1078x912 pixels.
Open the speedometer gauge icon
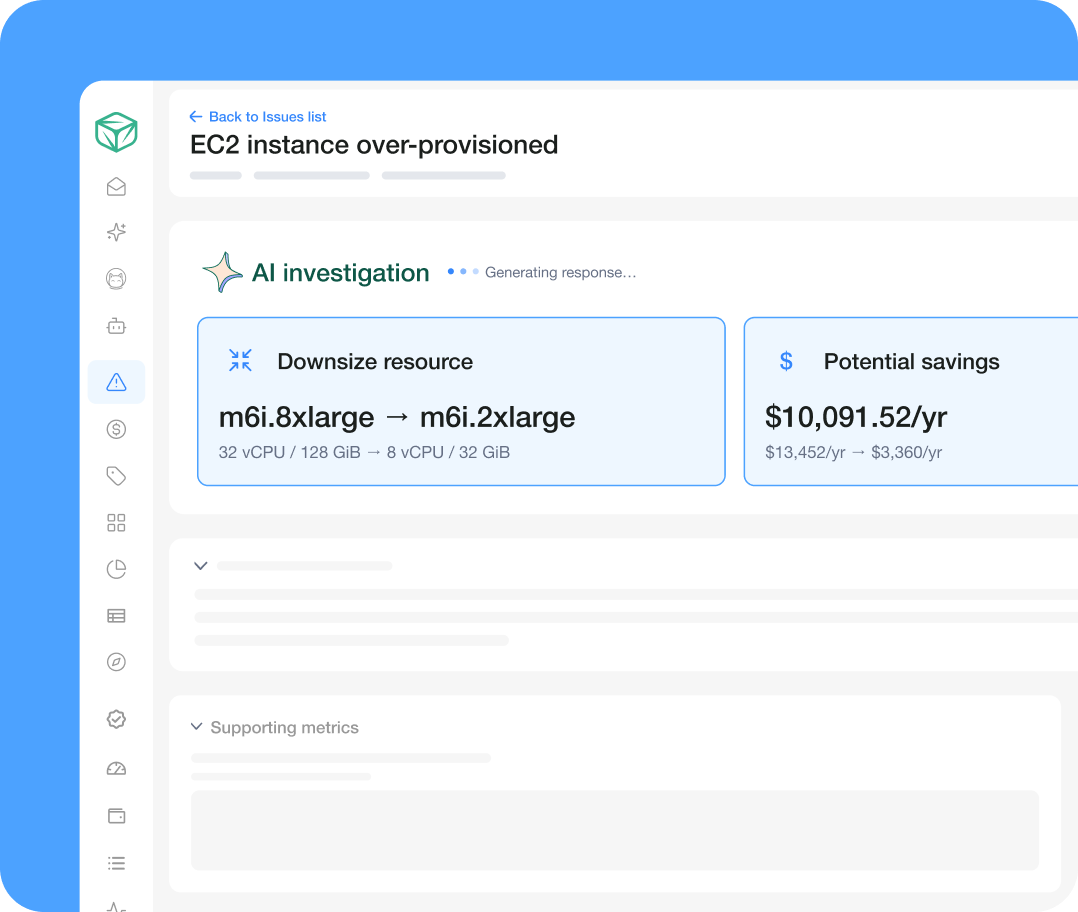[x=116, y=768]
